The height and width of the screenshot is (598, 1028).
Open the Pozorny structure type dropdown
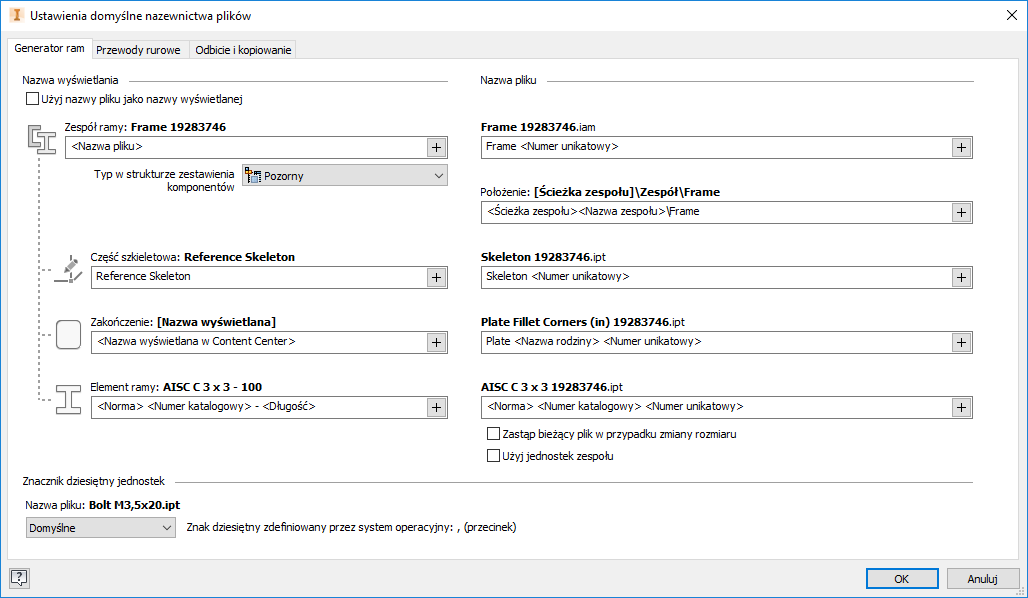[345, 176]
